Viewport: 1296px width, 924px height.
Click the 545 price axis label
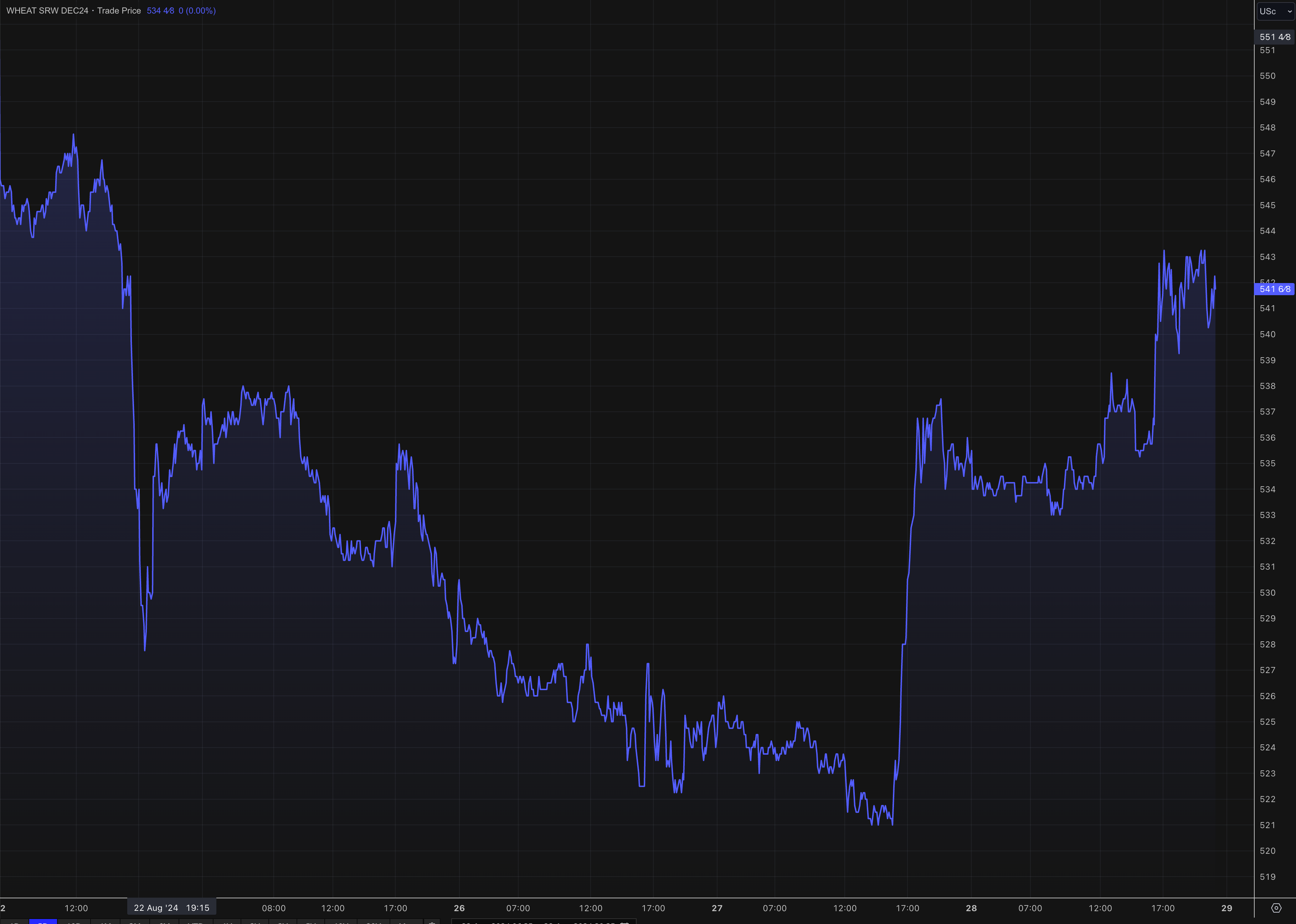click(1267, 205)
